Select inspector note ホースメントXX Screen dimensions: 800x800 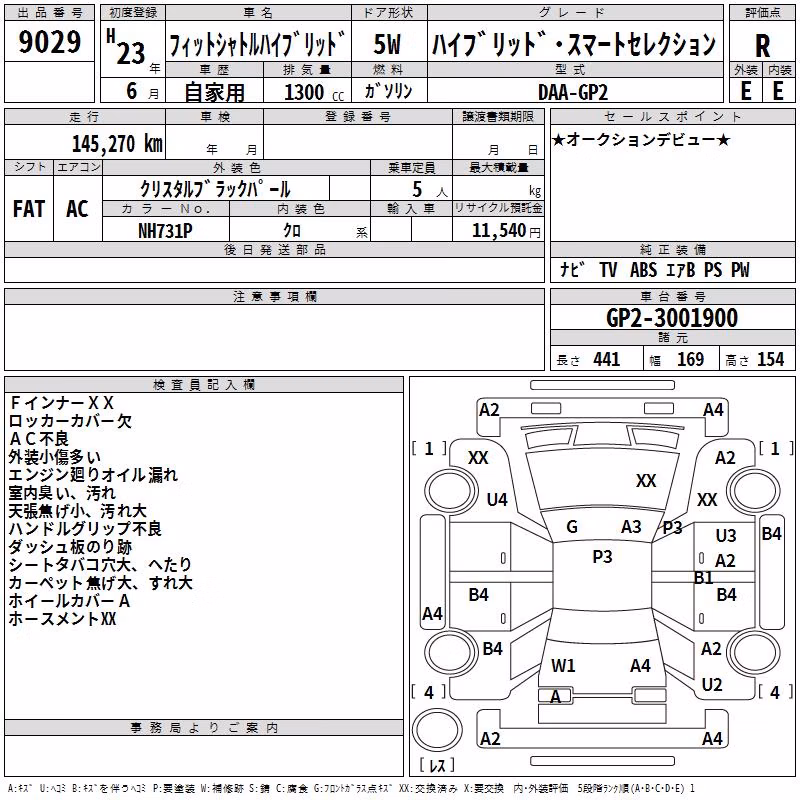tap(62, 619)
